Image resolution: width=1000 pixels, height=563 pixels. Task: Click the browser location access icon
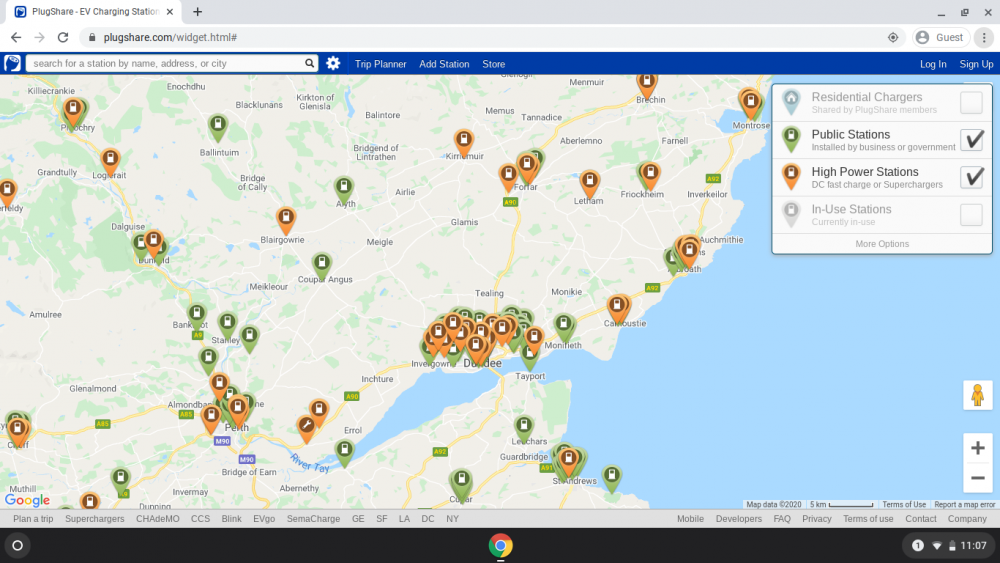tap(893, 38)
